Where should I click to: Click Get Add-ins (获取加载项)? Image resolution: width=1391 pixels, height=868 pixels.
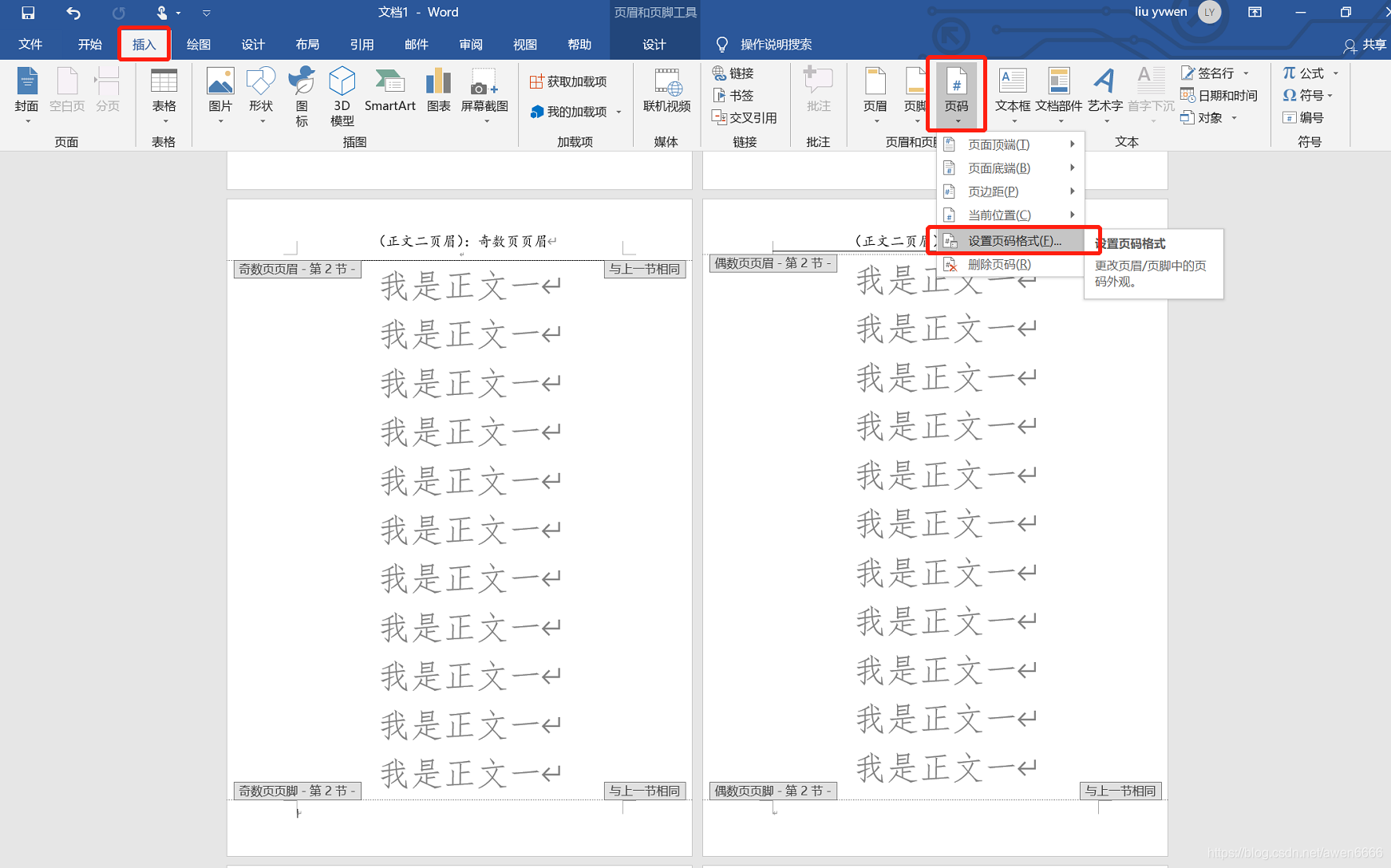(568, 81)
